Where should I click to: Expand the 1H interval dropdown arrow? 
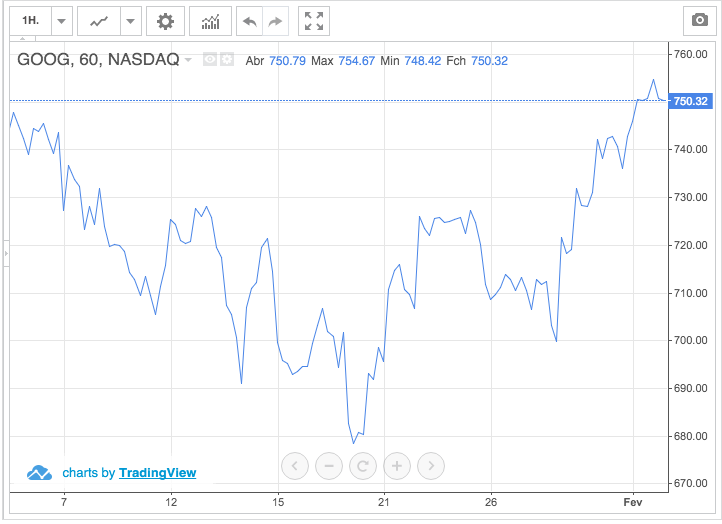tap(62, 21)
